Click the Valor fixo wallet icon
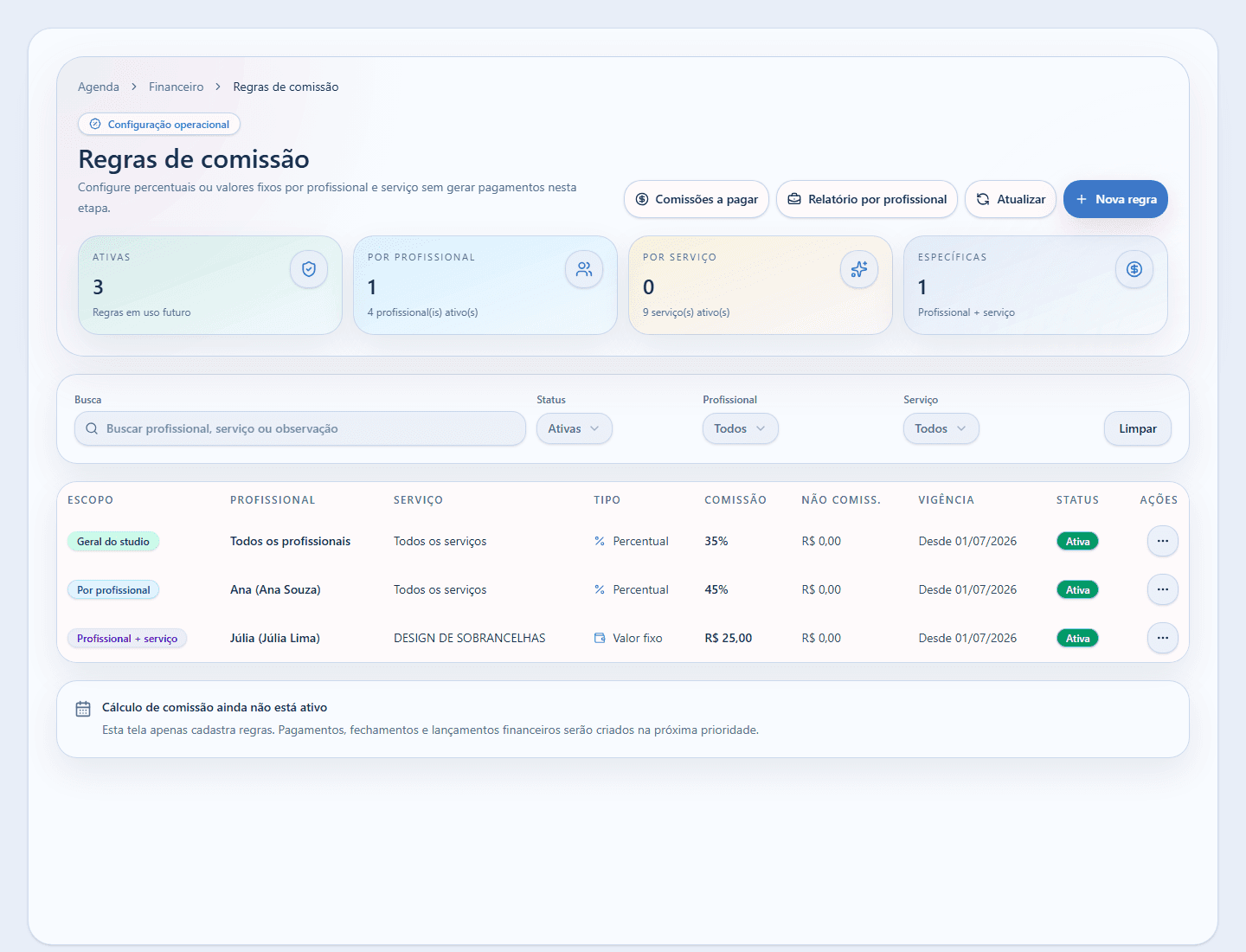The height and width of the screenshot is (952, 1246). pos(600,638)
